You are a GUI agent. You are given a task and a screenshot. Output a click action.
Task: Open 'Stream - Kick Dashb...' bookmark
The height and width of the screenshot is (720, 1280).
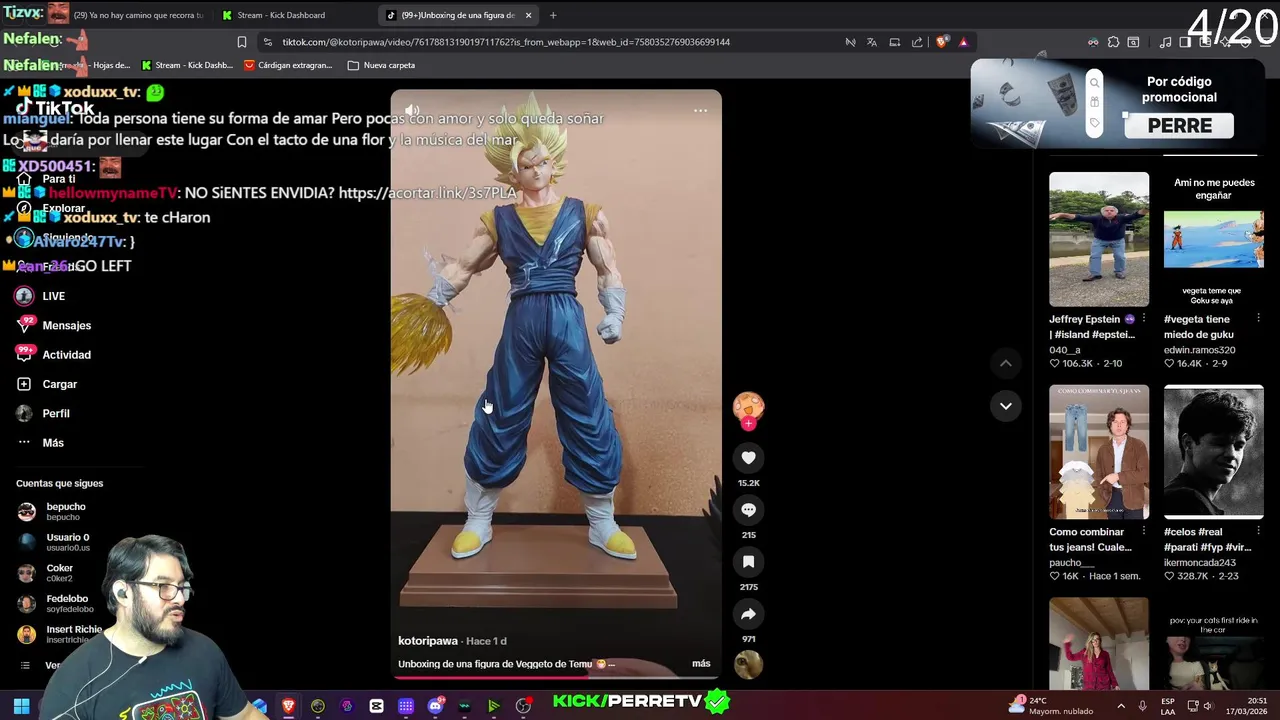tap(187, 65)
